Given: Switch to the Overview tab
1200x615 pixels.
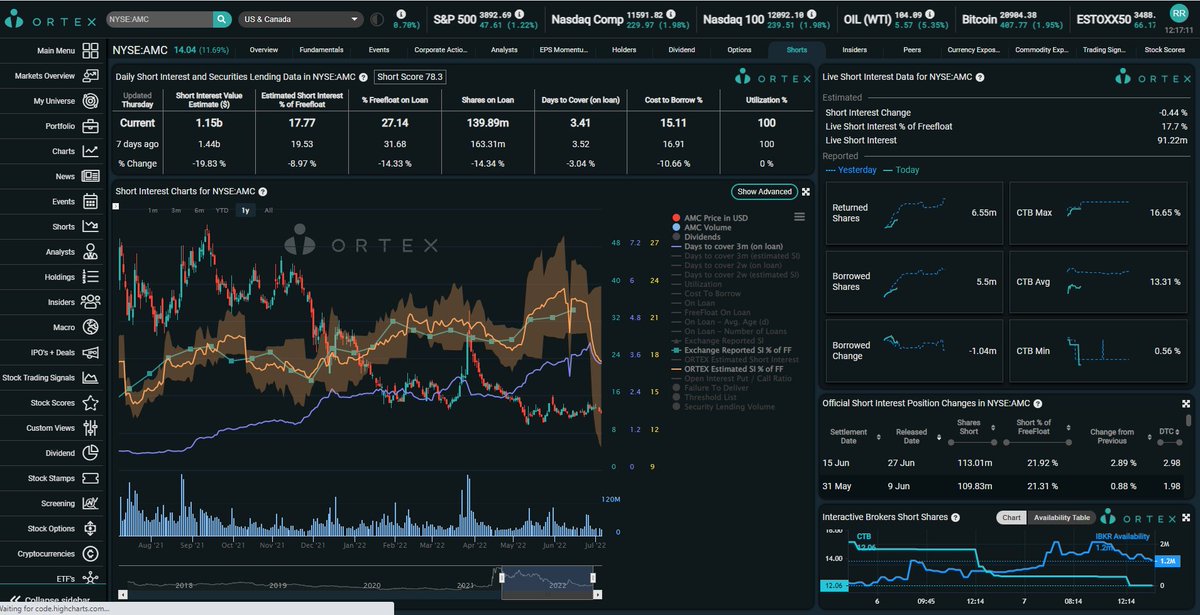Looking at the screenshot, I should click(x=264, y=49).
